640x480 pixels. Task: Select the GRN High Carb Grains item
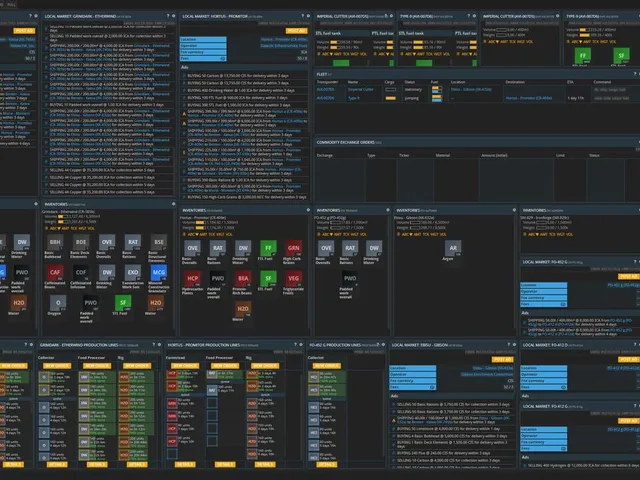(x=293, y=248)
